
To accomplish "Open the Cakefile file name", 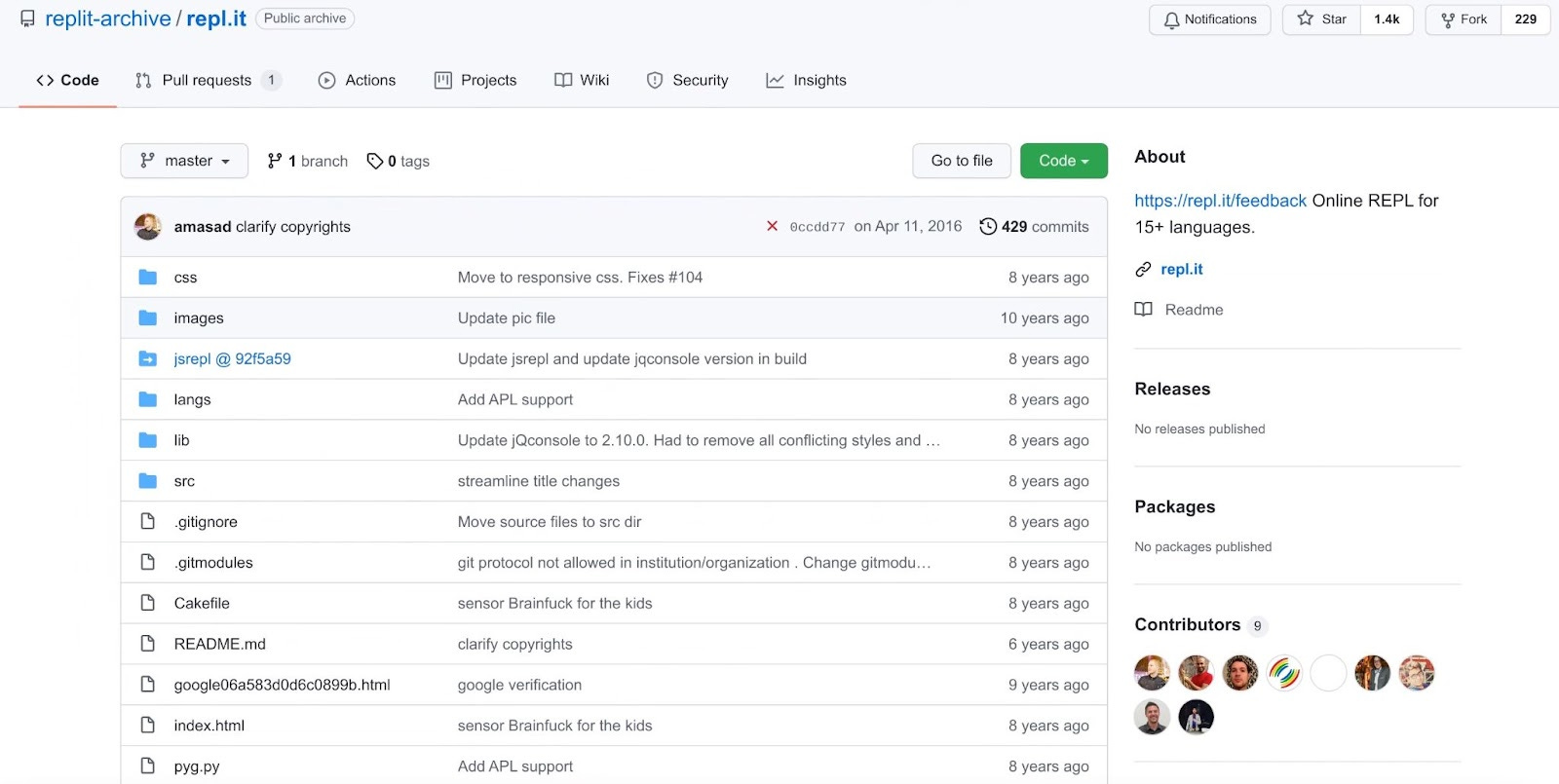I will [202, 603].
